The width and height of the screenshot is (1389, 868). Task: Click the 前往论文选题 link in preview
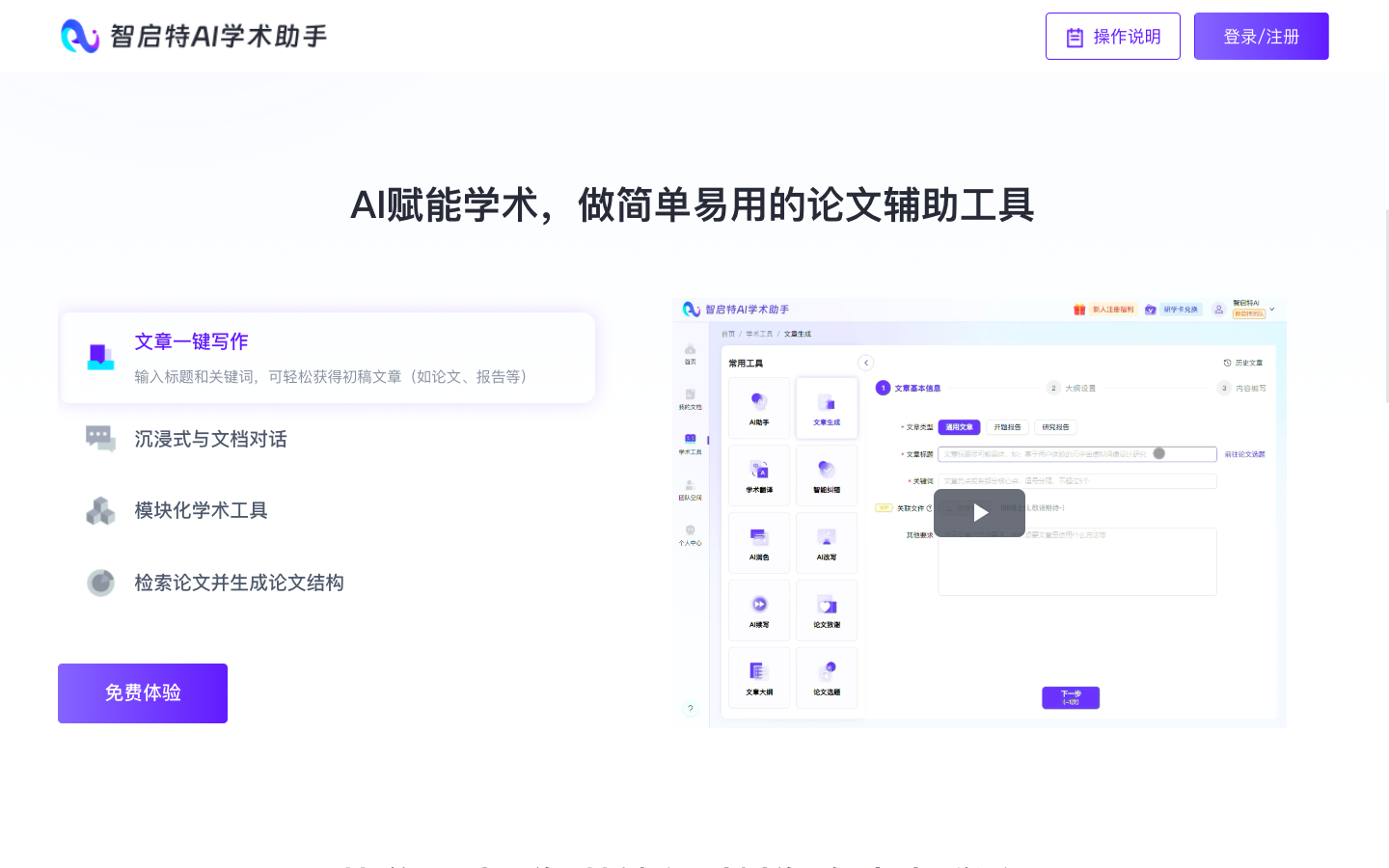(x=1244, y=454)
